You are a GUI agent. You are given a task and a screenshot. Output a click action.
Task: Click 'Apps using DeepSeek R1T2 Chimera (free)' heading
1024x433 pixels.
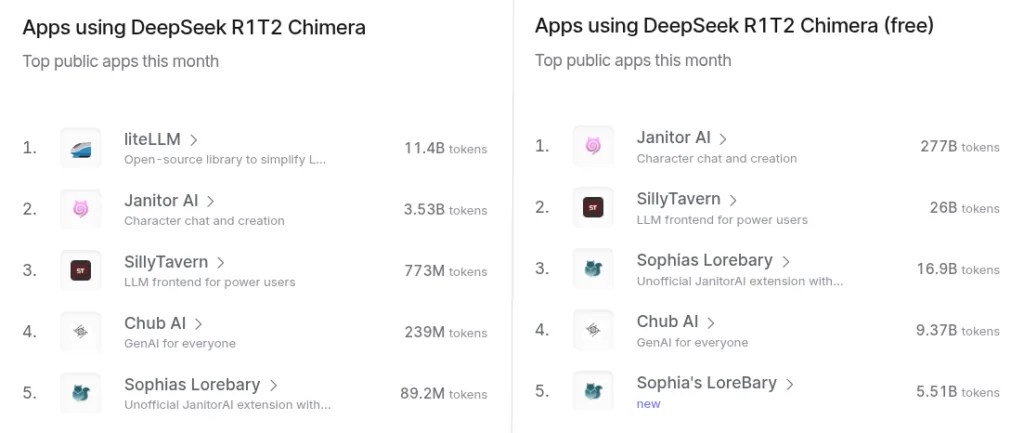[x=735, y=26]
